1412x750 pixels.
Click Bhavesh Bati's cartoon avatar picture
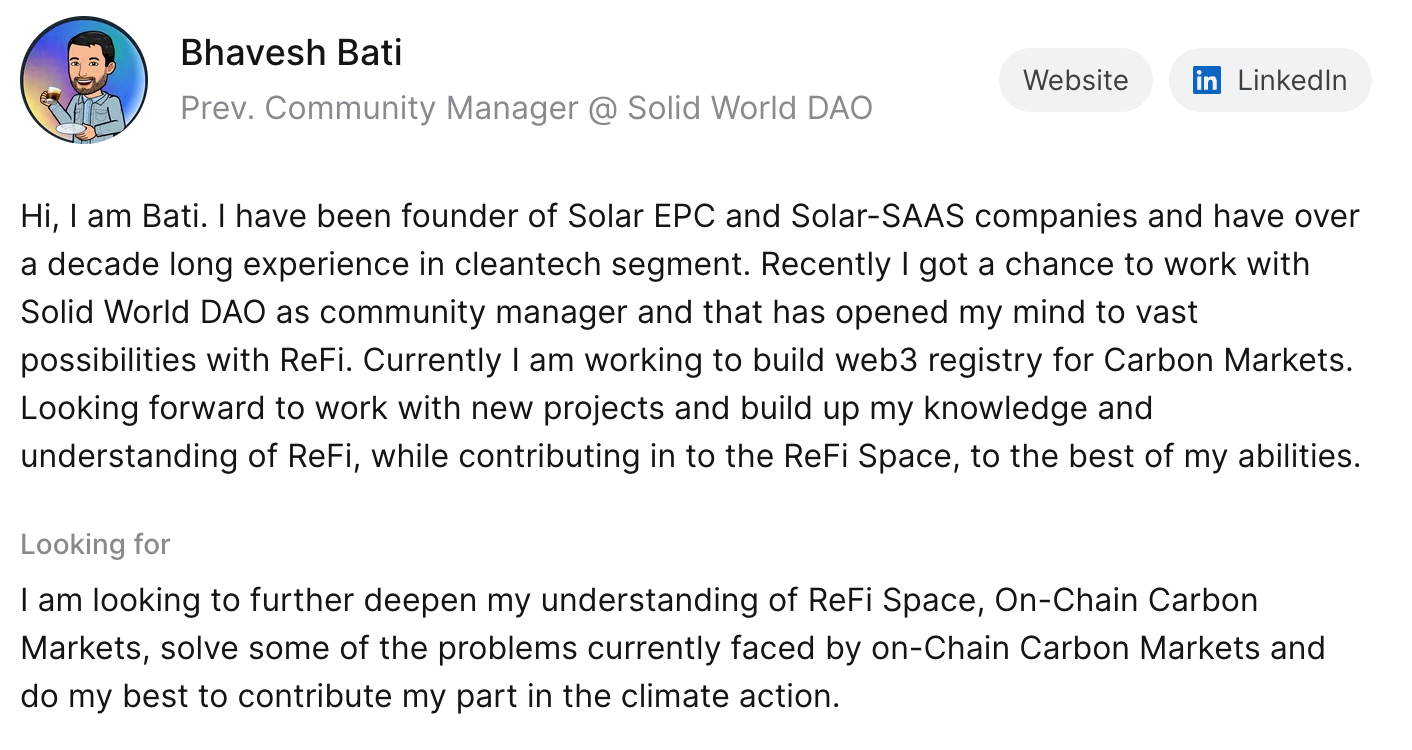pyautogui.click(x=84, y=80)
